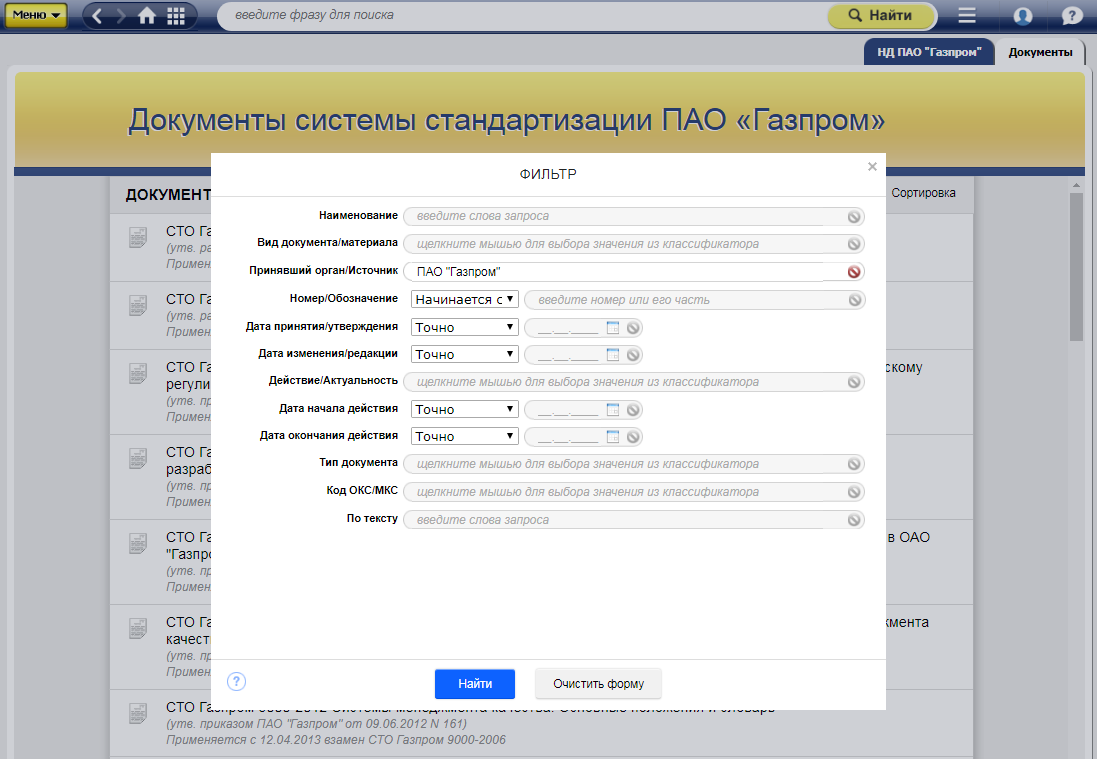Open calendar for 'Дата принятия/утверждения'

click(613, 327)
